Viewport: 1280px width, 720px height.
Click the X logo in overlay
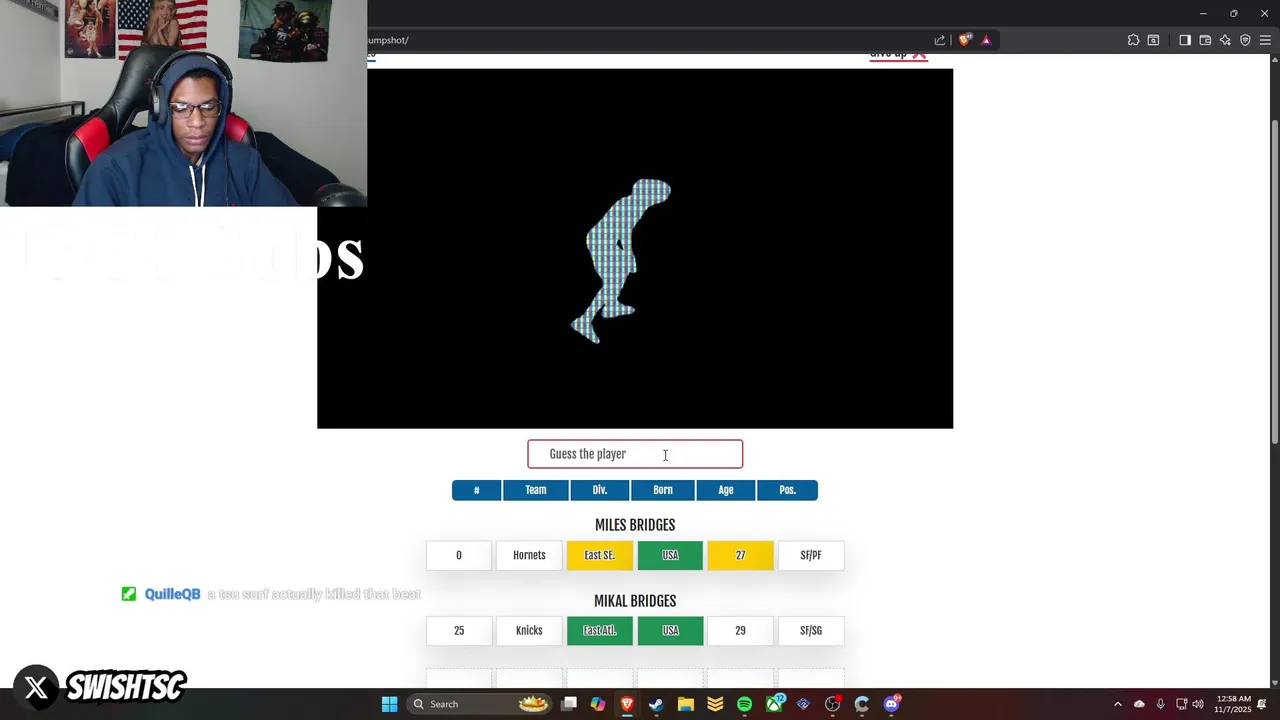(36, 688)
